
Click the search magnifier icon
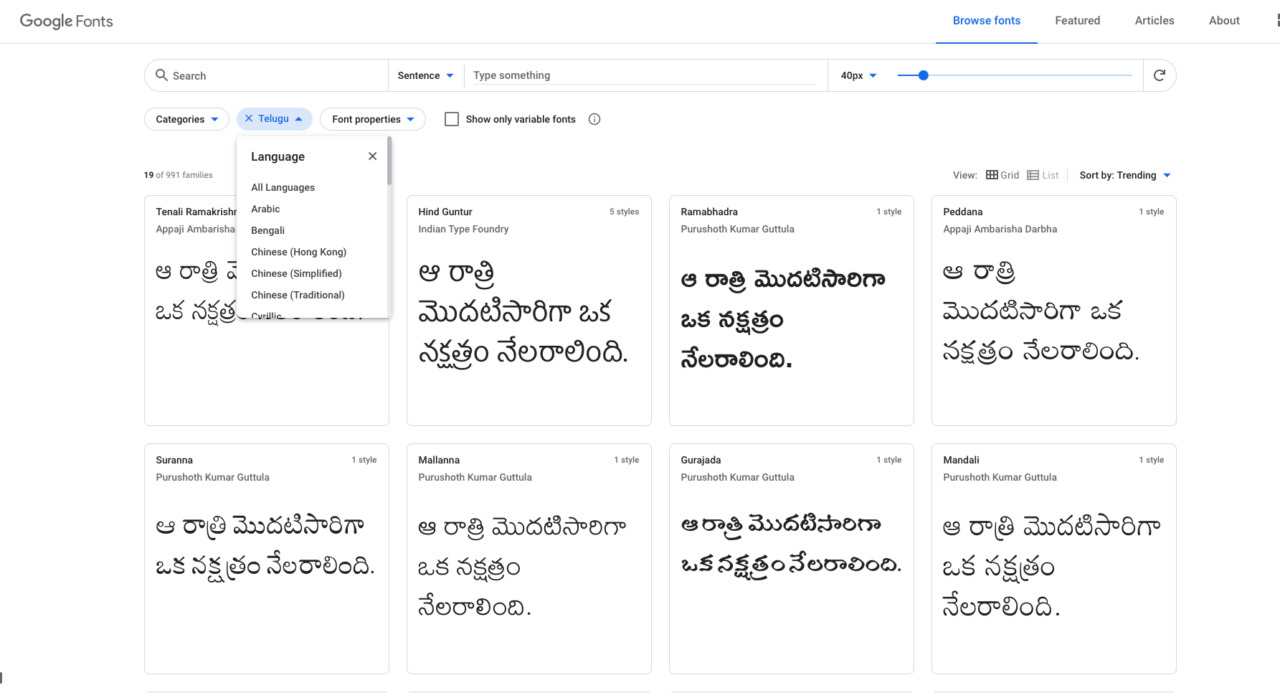pyautogui.click(x=161, y=75)
